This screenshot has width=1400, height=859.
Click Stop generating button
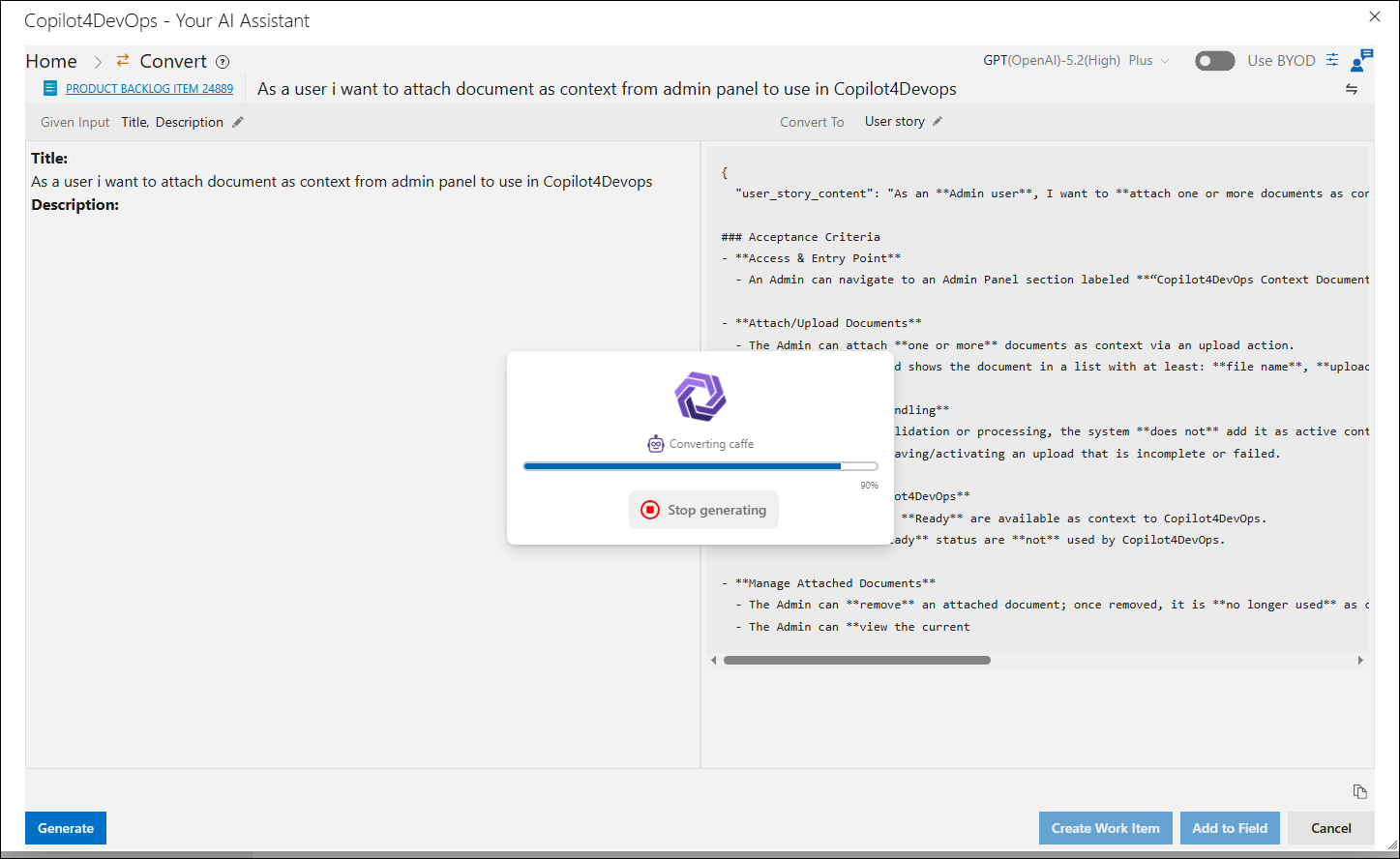703,510
